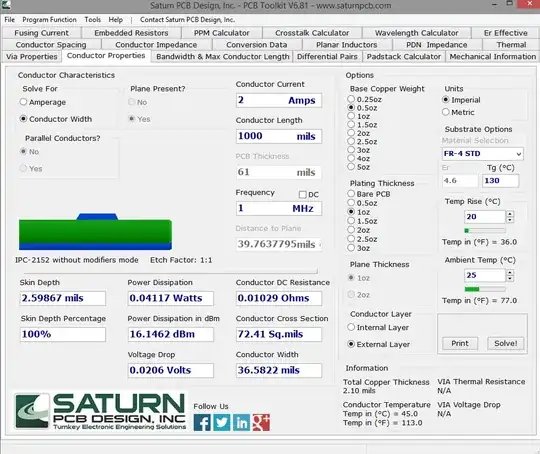Click the conductor cross-section diagram

[x=95, y=231]
